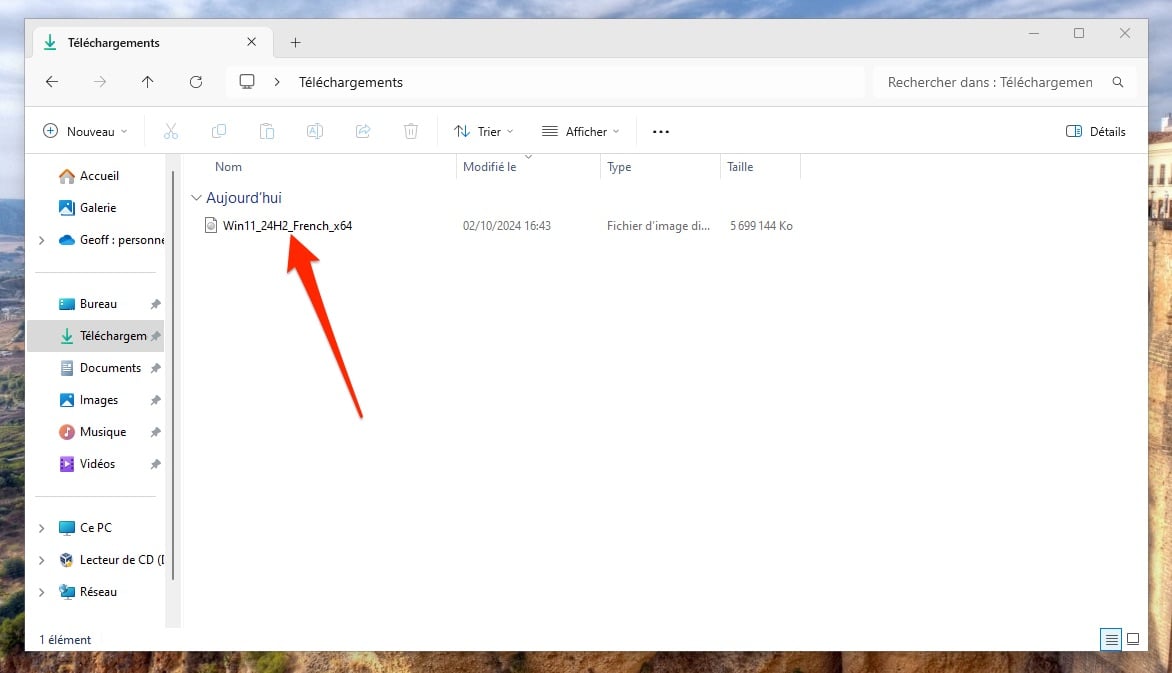The width and height of the screenshot is (1172, 673).
Task: Click the PC monitor icon in address bar
Action: (247, 82)
